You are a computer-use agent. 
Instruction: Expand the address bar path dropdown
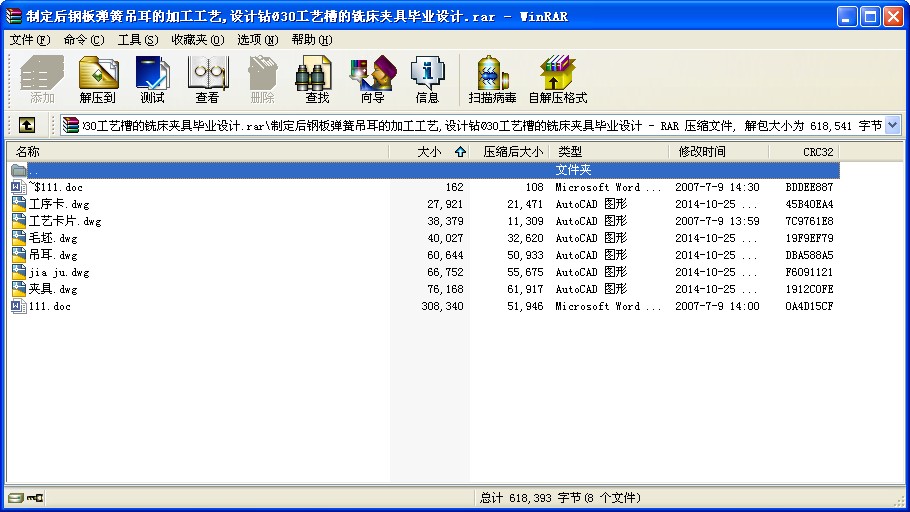[x=893, y=125]
